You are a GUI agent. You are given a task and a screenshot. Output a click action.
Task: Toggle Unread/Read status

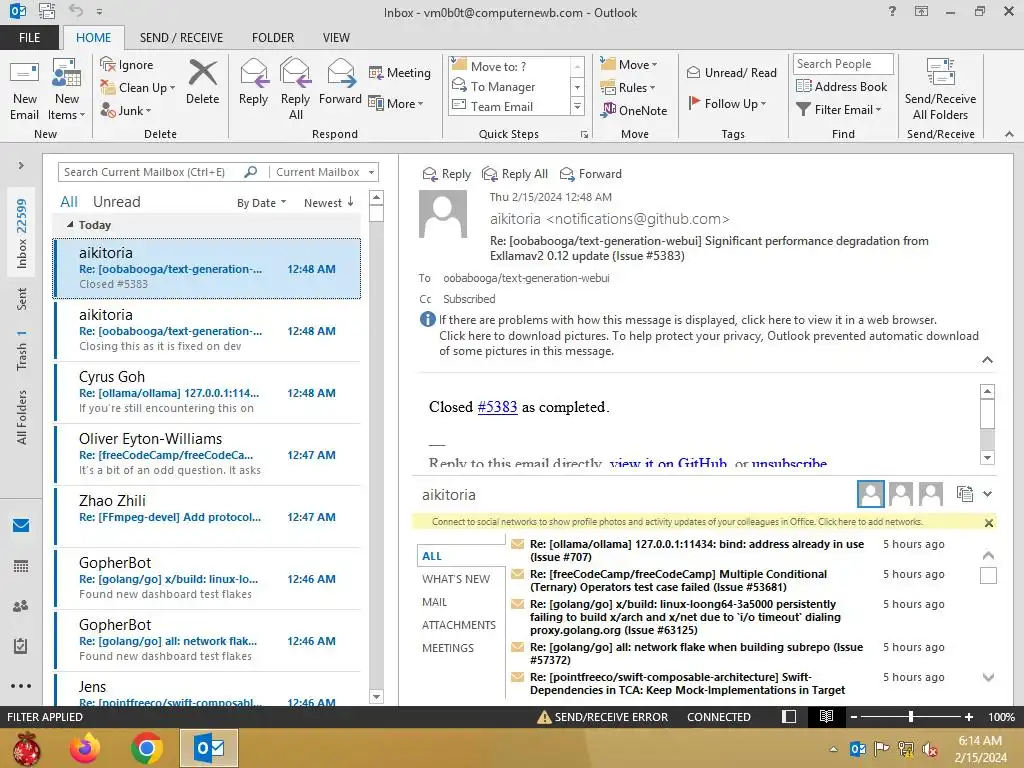(732, 72)
